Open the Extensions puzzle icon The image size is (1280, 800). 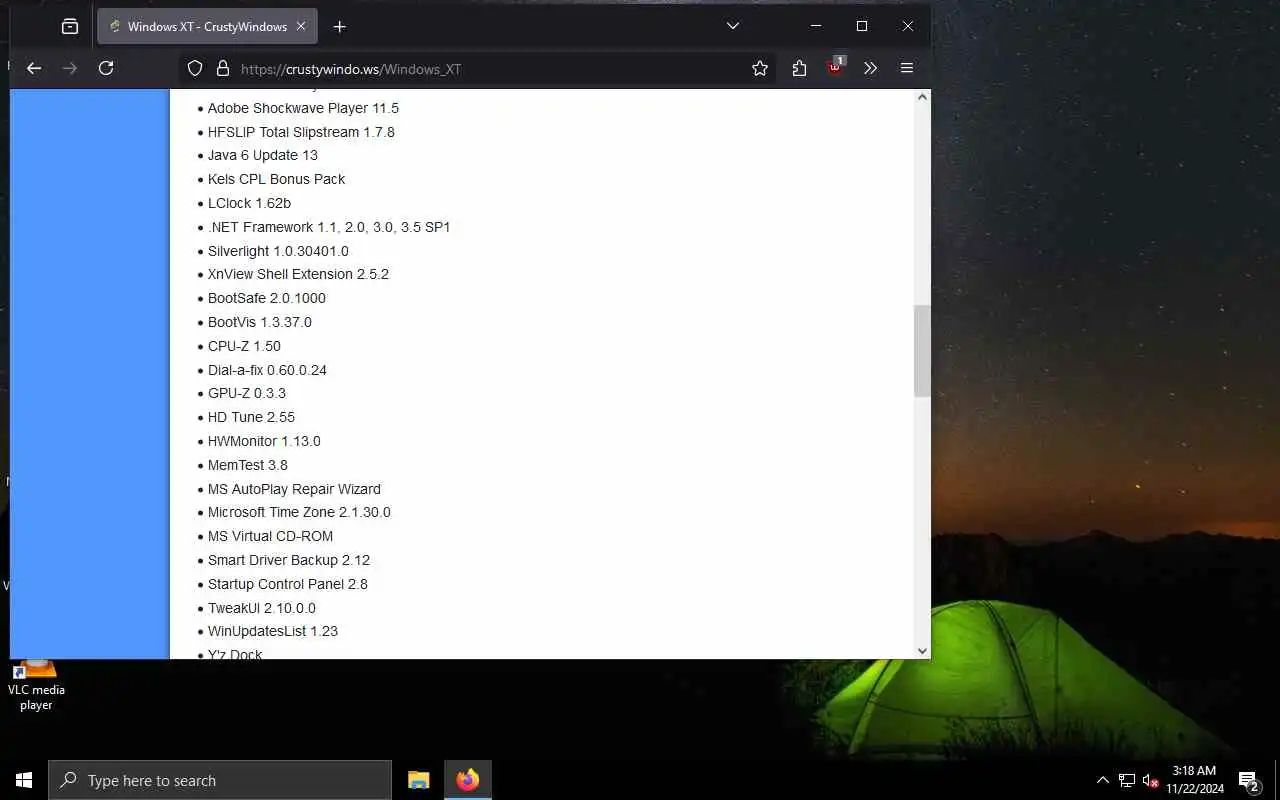point(799,68)
